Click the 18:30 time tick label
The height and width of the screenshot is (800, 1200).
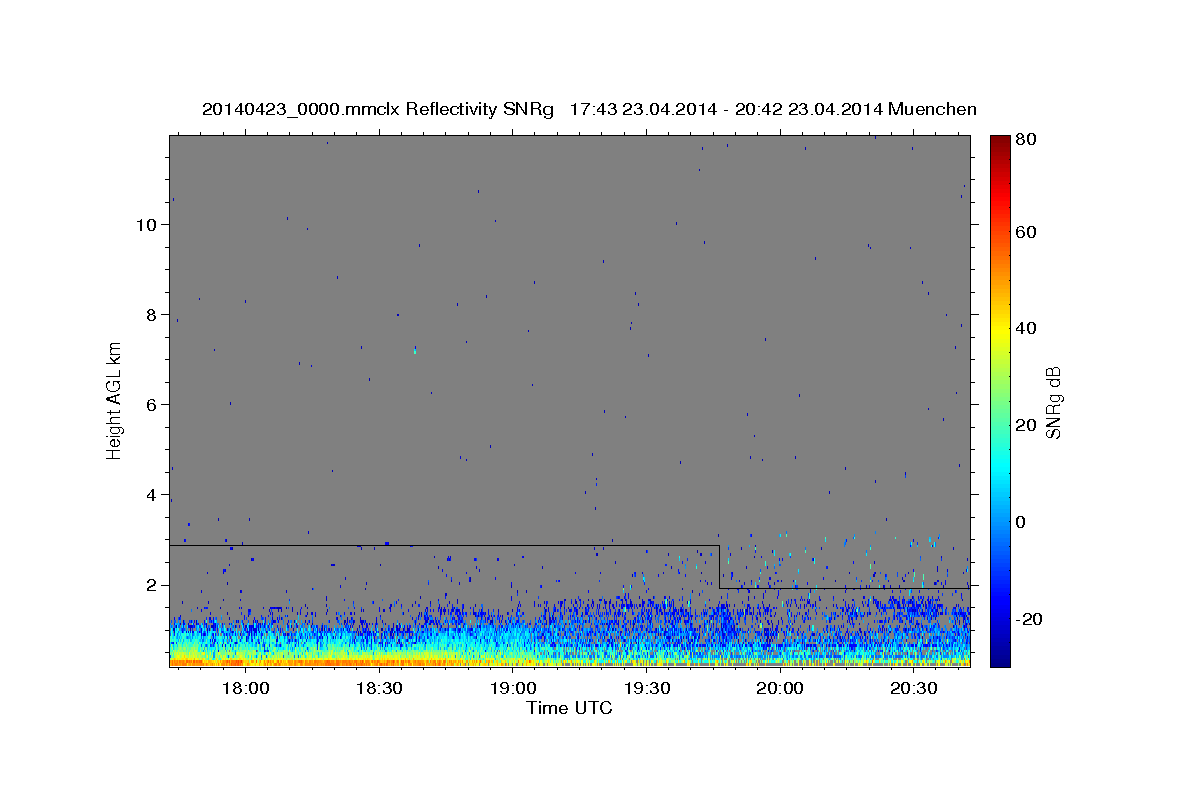[379, 689]
